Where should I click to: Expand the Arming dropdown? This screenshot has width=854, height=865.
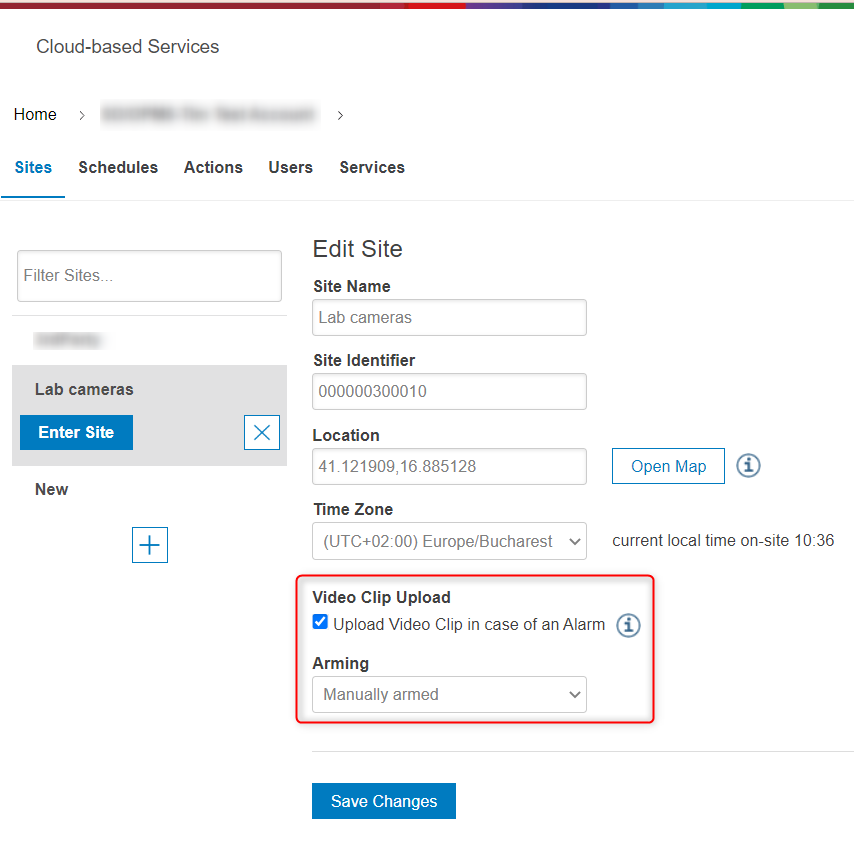449,694
